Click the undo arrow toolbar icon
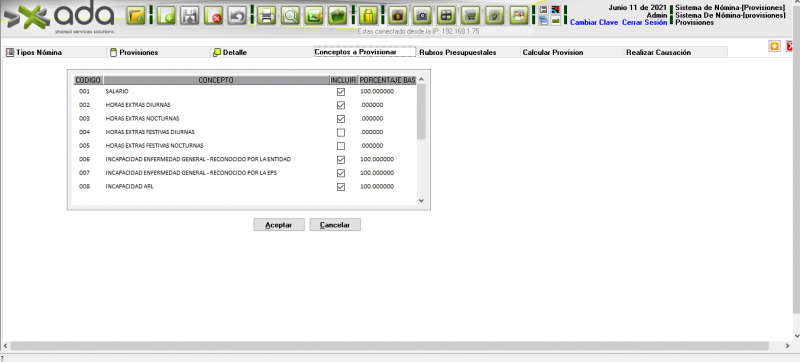Image resolution: width=800 pixels, height=362 pixels. pyautogui.click(x=237, y=16)
